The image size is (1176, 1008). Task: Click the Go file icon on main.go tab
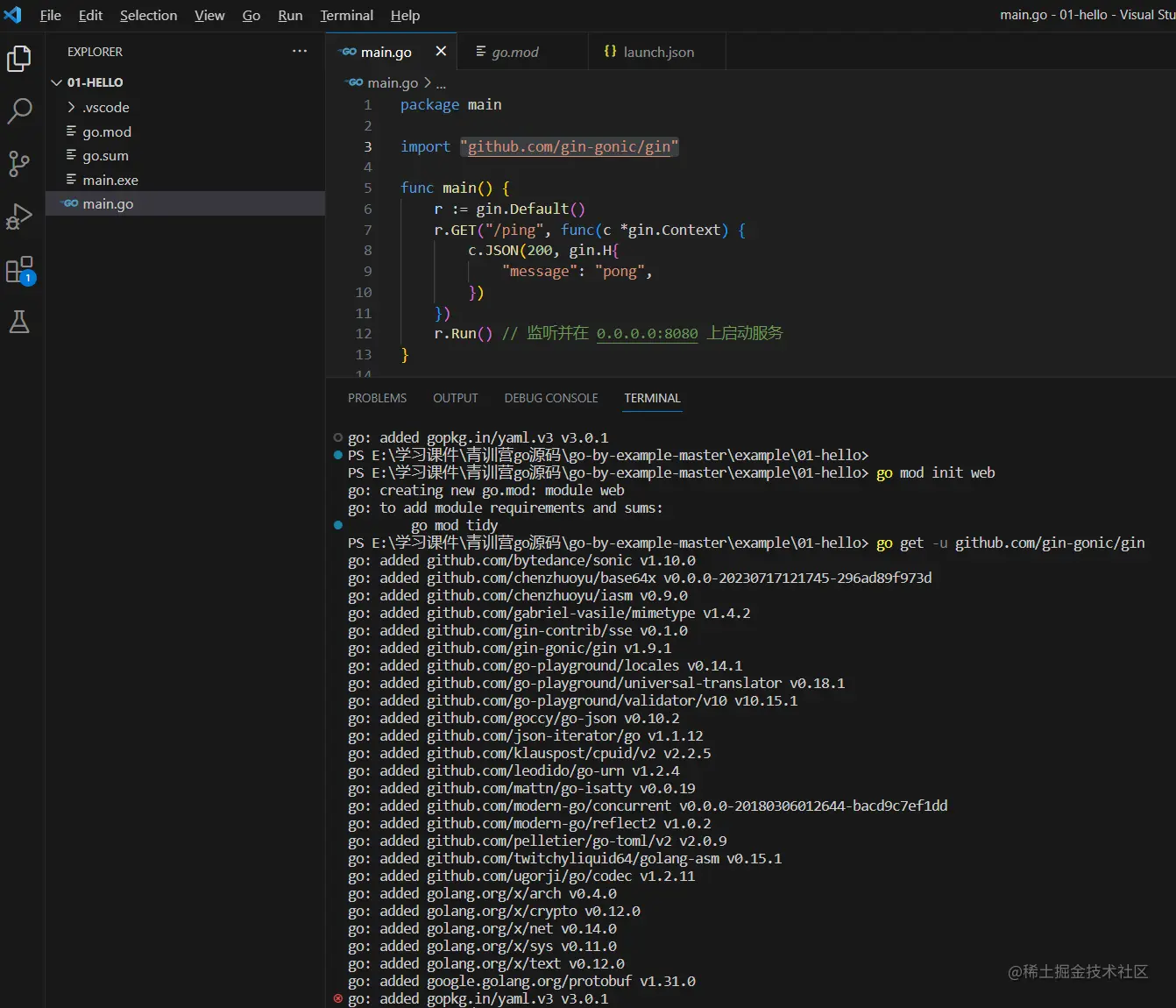349,52
